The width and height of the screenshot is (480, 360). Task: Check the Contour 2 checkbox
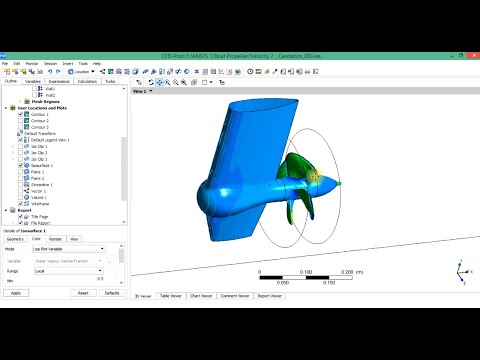pyautogui.click(x=20, y=121)
